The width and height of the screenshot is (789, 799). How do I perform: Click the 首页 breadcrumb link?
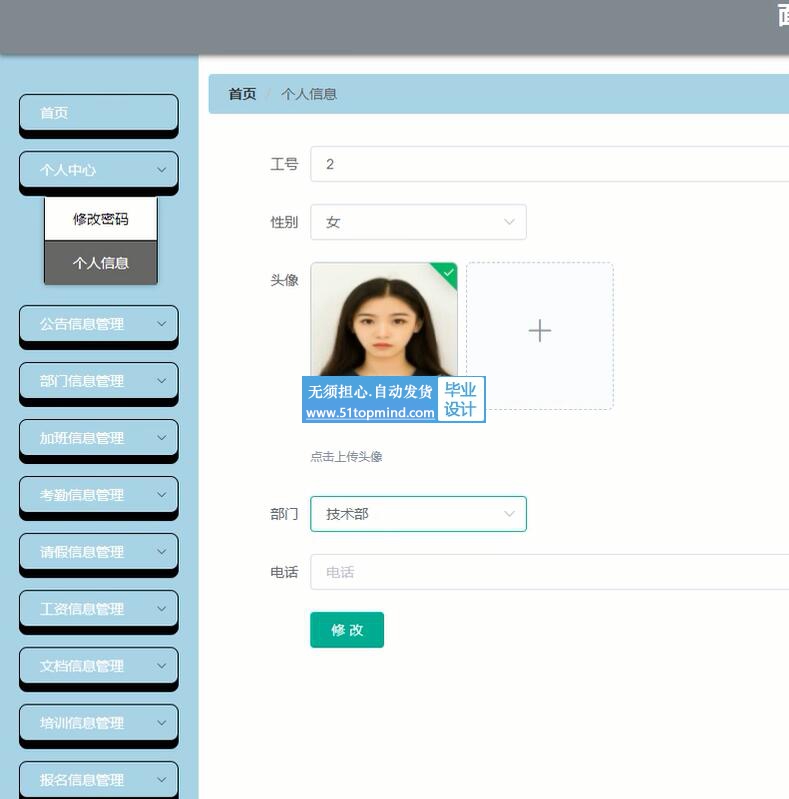point(242,94)
